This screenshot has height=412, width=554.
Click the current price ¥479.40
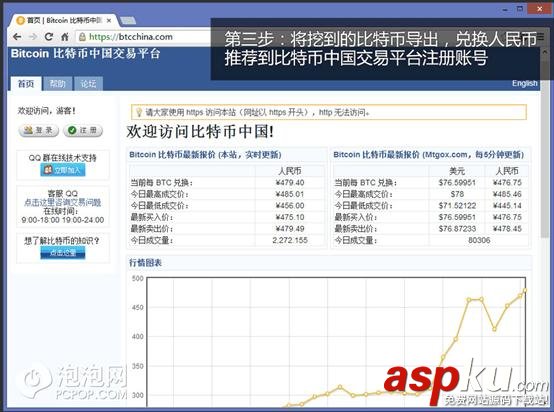(x=290, y=183)
